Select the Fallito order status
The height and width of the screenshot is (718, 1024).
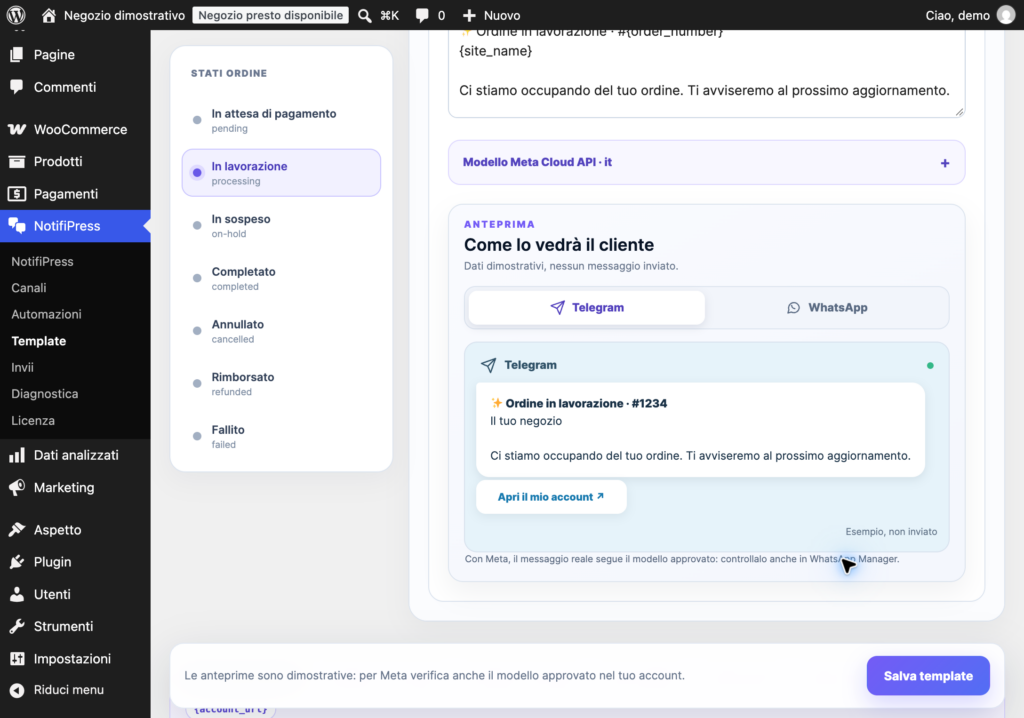[x=281, y=436]
